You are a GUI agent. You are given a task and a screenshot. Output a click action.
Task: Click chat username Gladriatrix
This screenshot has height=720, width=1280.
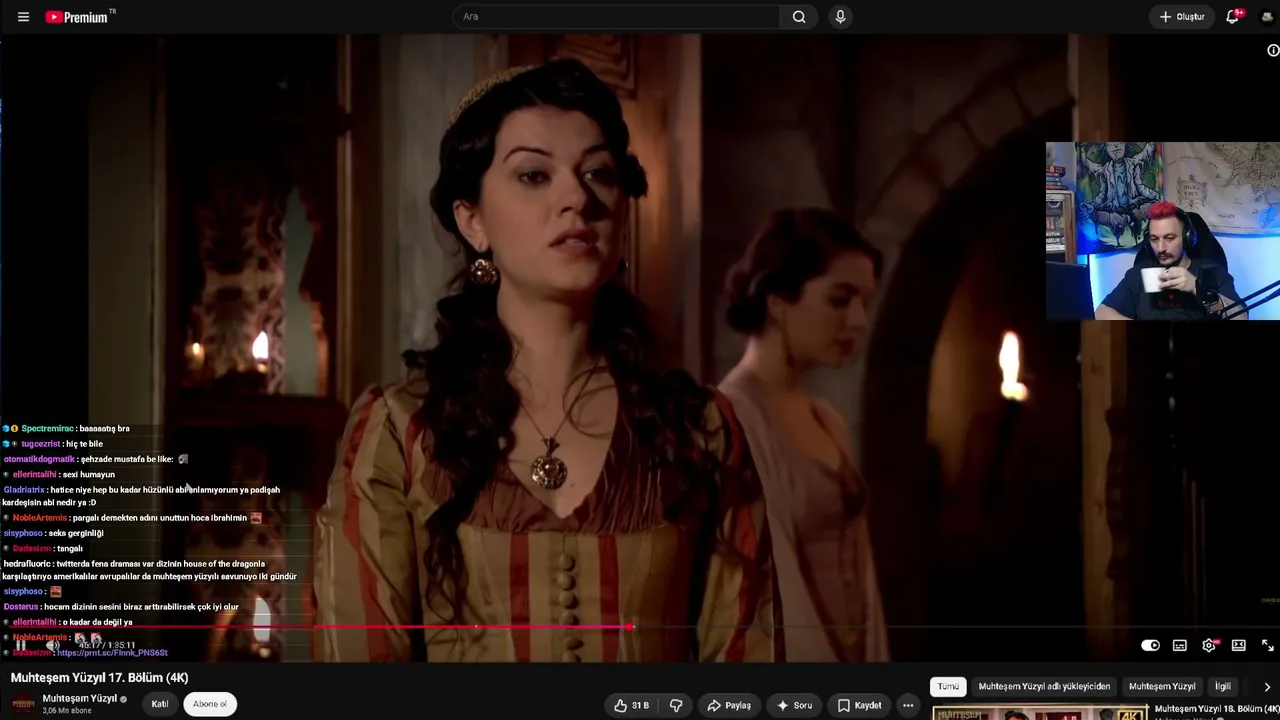click(x=24, y=490)
